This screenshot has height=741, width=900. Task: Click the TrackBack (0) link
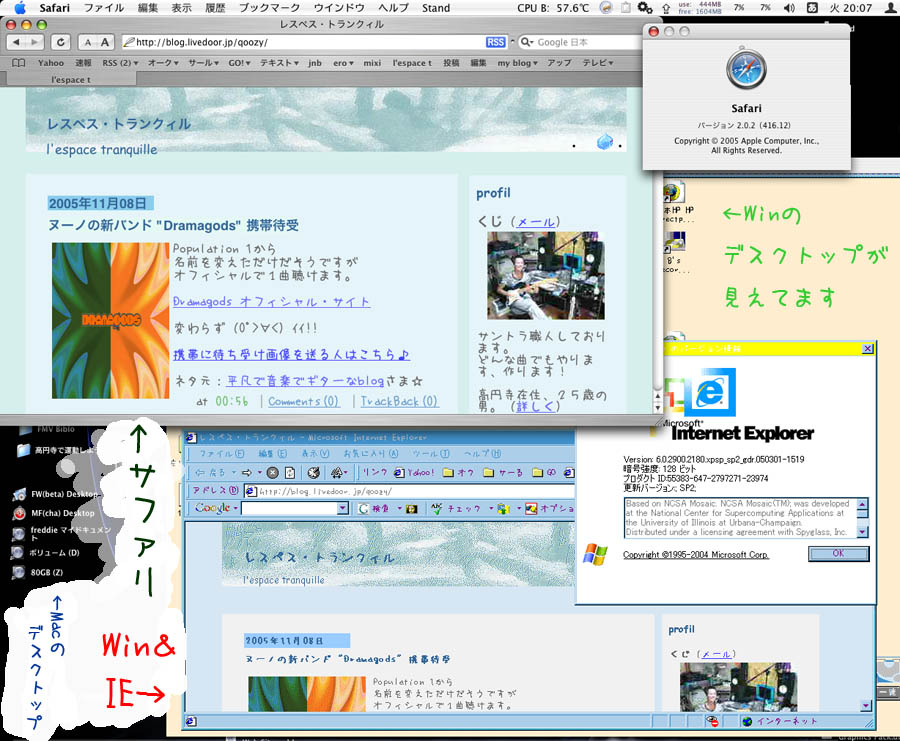coord(399,401)
